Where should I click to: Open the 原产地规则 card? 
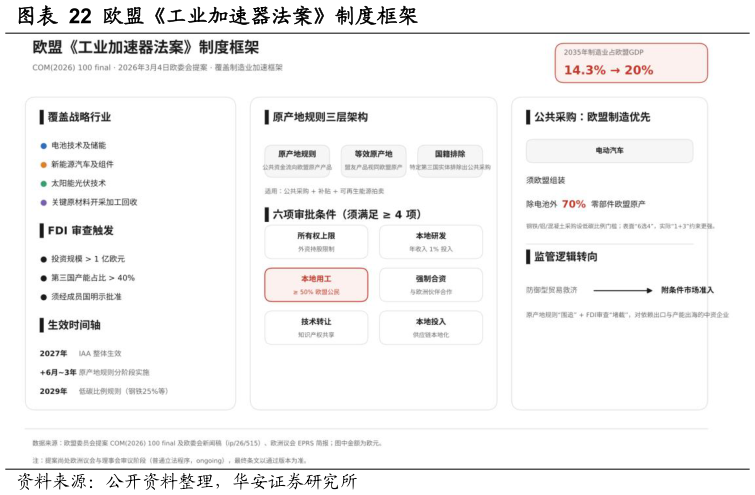tap(297, 160)
